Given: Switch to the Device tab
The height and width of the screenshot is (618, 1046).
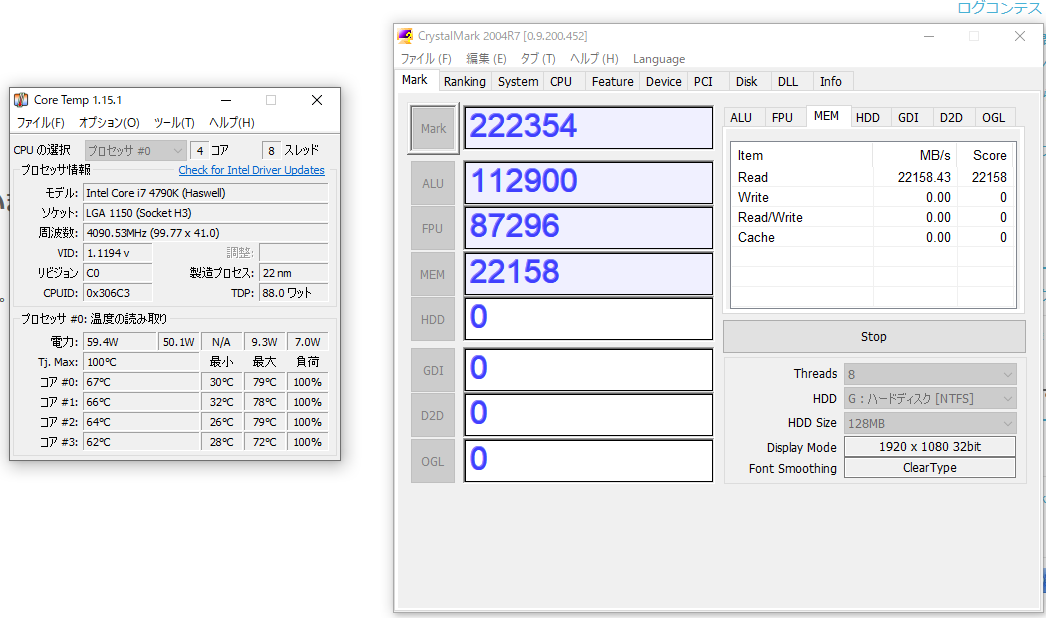Looking at the screenshot, I should [664, 81].
